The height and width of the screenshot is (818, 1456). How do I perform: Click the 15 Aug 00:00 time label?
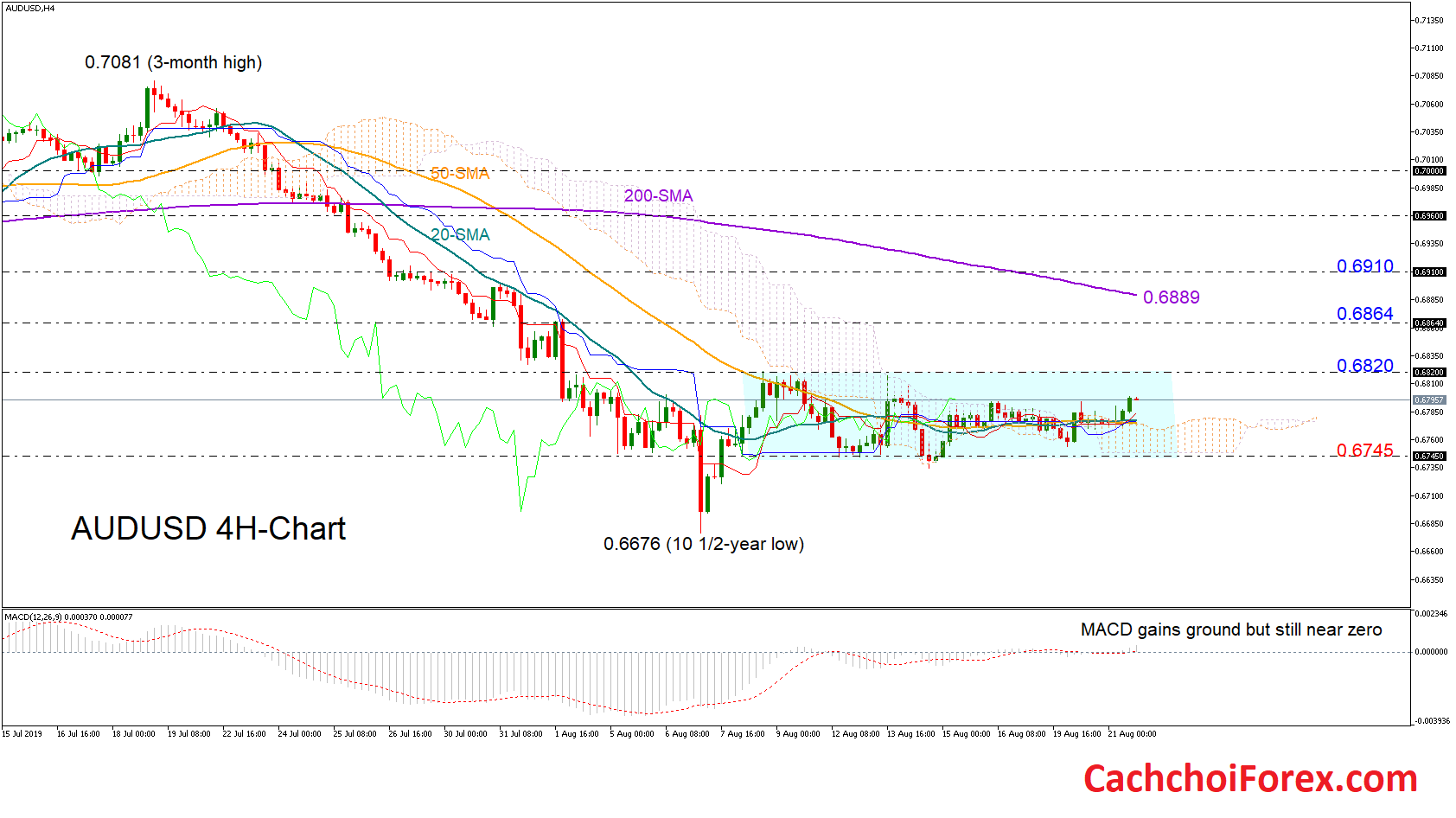pos(966,734)
